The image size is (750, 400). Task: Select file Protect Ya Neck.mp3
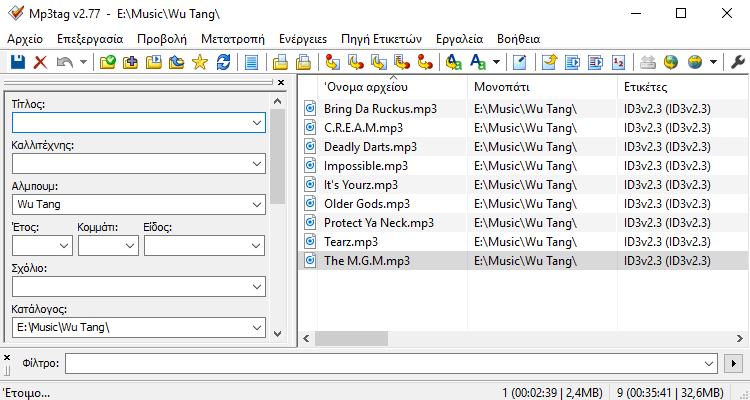[379, 223]
